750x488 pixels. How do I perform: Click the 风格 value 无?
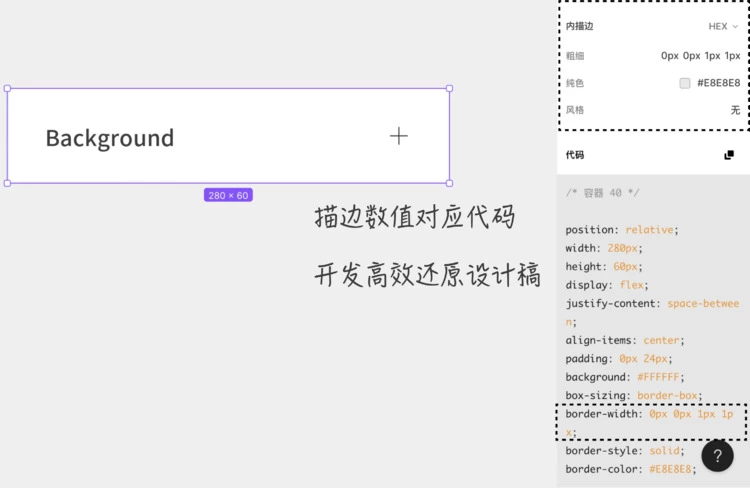tap(735, 110)
